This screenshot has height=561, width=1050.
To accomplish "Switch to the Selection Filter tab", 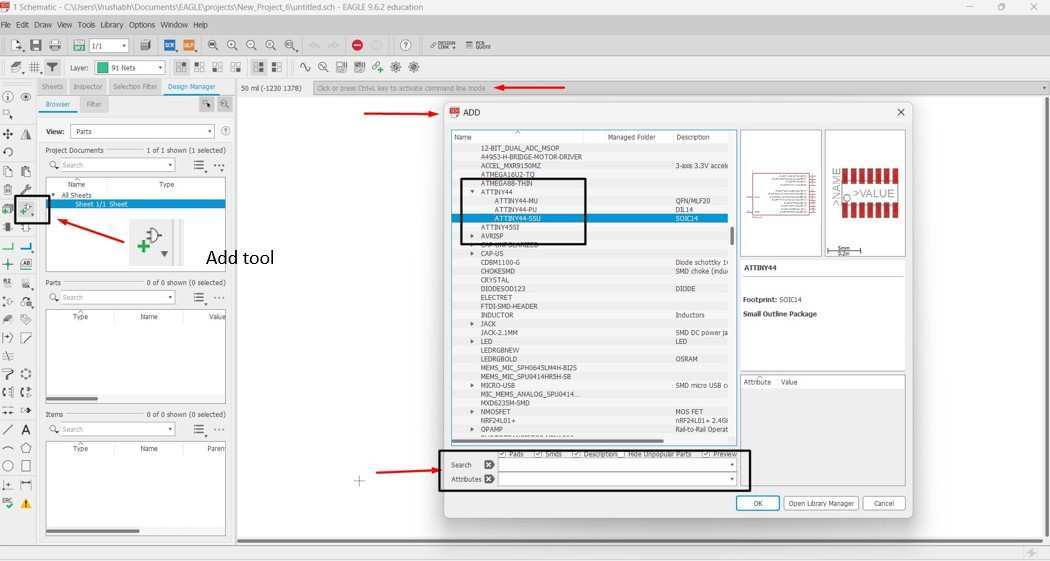I will [x=135, y=86].
